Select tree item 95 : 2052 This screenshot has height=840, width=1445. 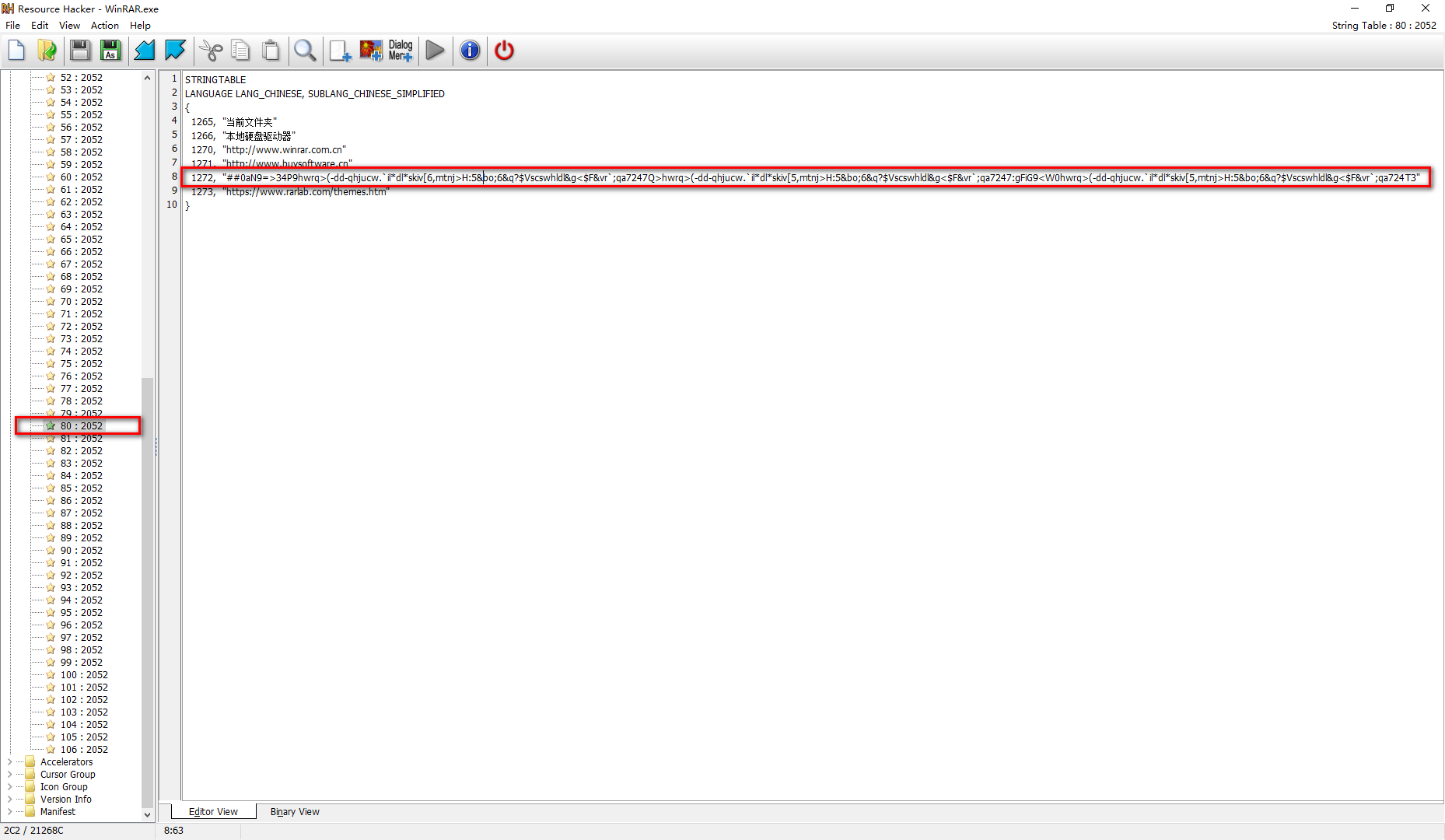tap(81, 612)
